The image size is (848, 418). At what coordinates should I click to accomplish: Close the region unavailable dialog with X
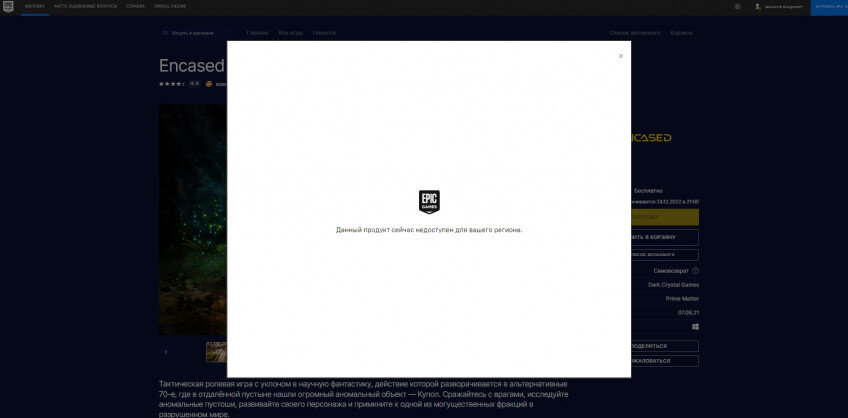pyautogui.click(x=621, y=56)
